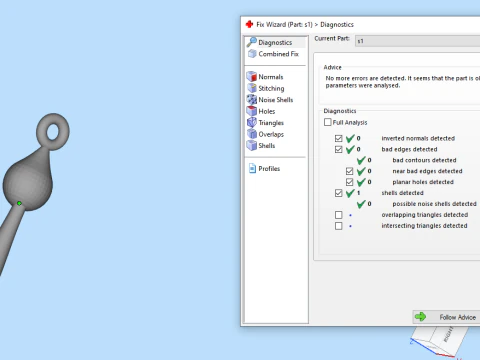Click the 'overlapping triangles detected' text
The height and width of the screenshot is (360, 480).
pos(425,215)
